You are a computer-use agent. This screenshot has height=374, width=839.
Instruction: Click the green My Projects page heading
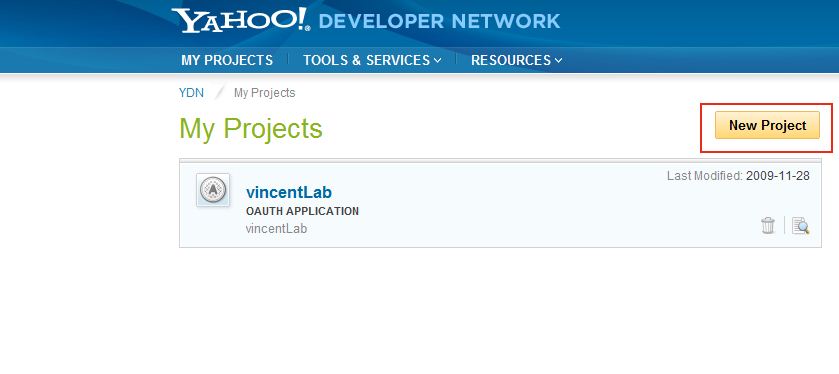coord(251,128)
